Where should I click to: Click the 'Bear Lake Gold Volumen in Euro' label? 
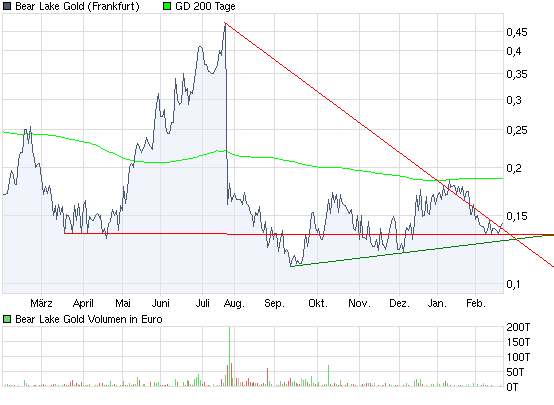point(89,319)
